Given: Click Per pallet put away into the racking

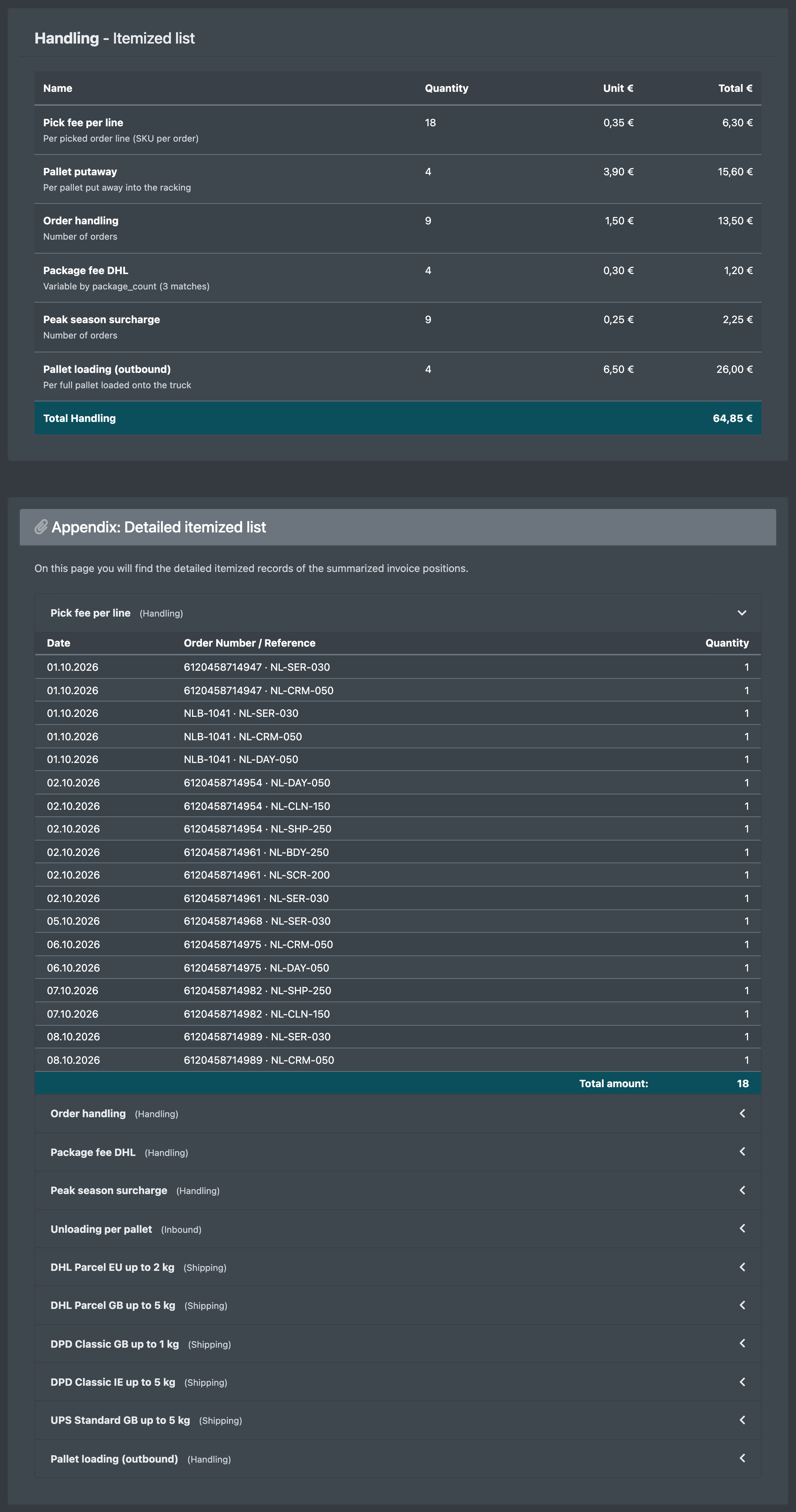Looking at the screenshot, I should tap(117, 188).
